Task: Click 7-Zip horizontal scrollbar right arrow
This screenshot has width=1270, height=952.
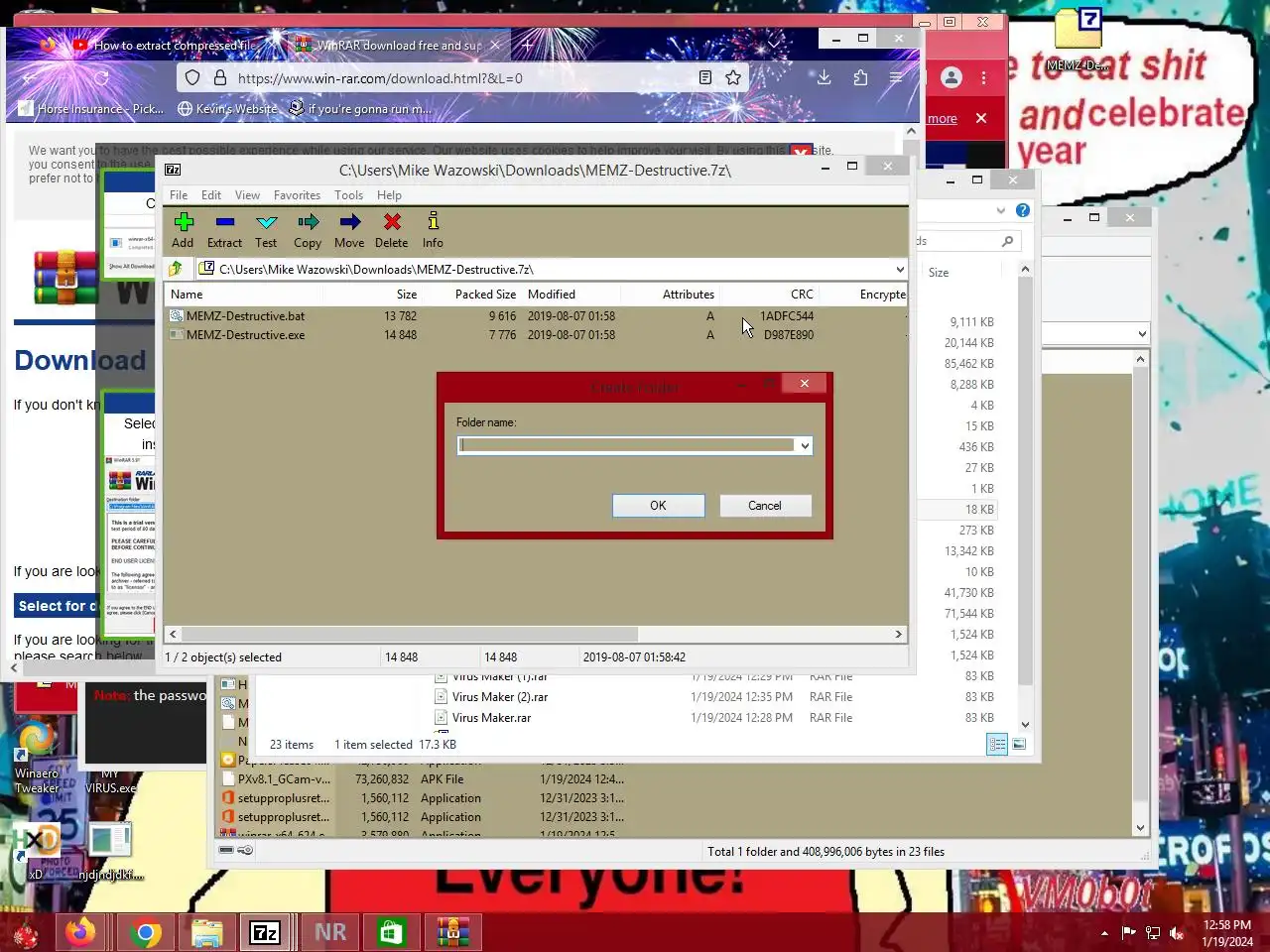Action: coord(899,634)
